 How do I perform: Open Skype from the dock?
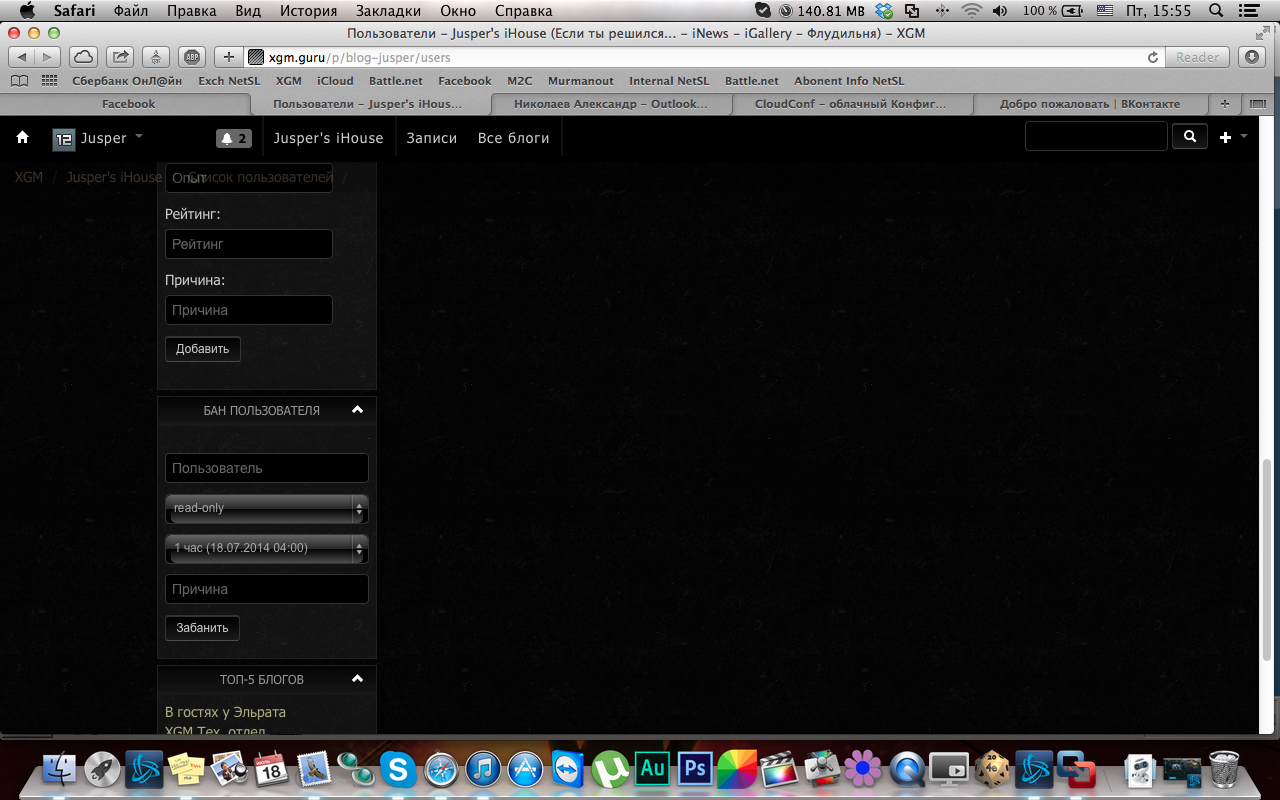pyautogui.click(x=398, y=770)
